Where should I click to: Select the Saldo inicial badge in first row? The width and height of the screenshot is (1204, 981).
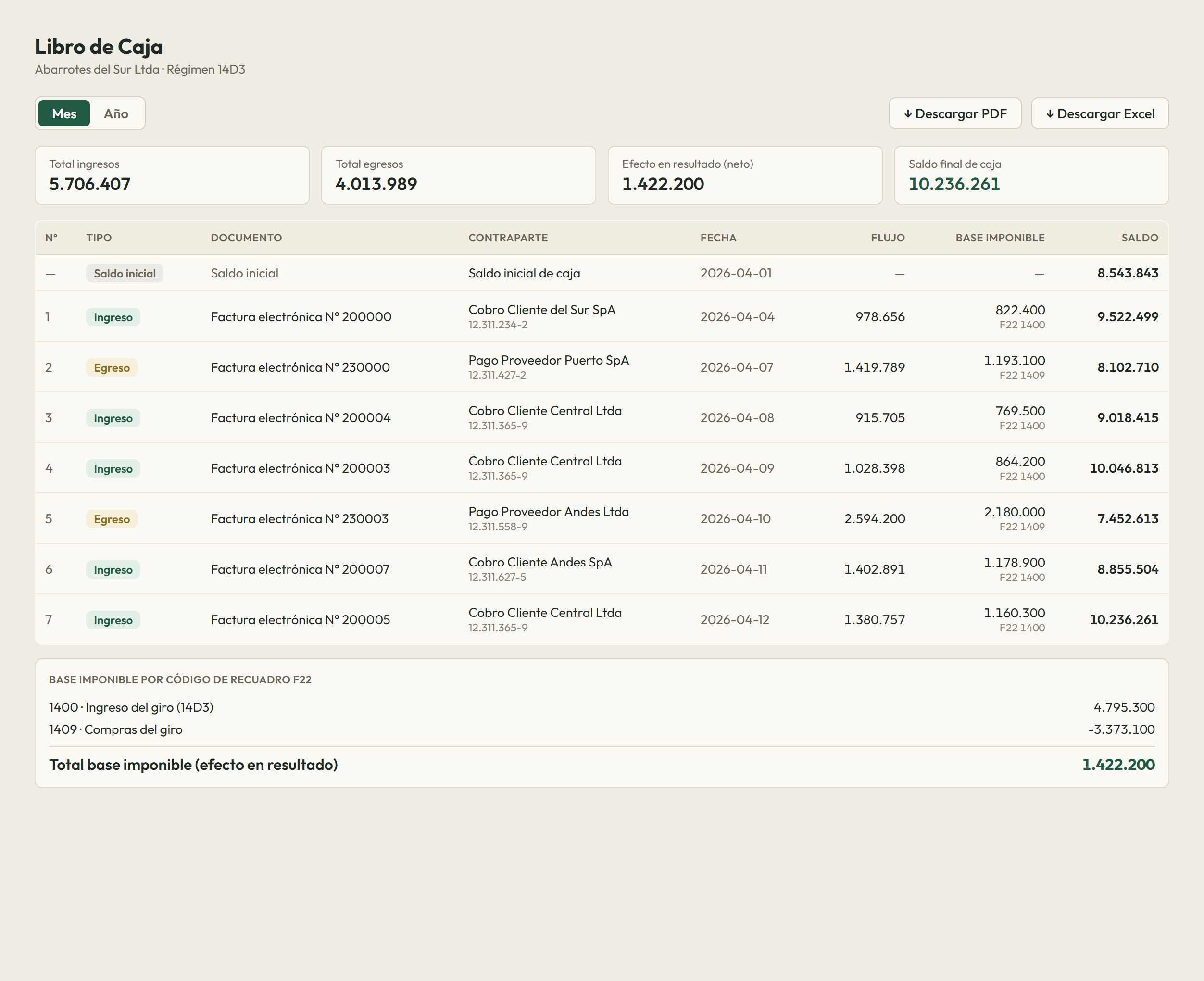pyautogui.click(x=125, y=274)
